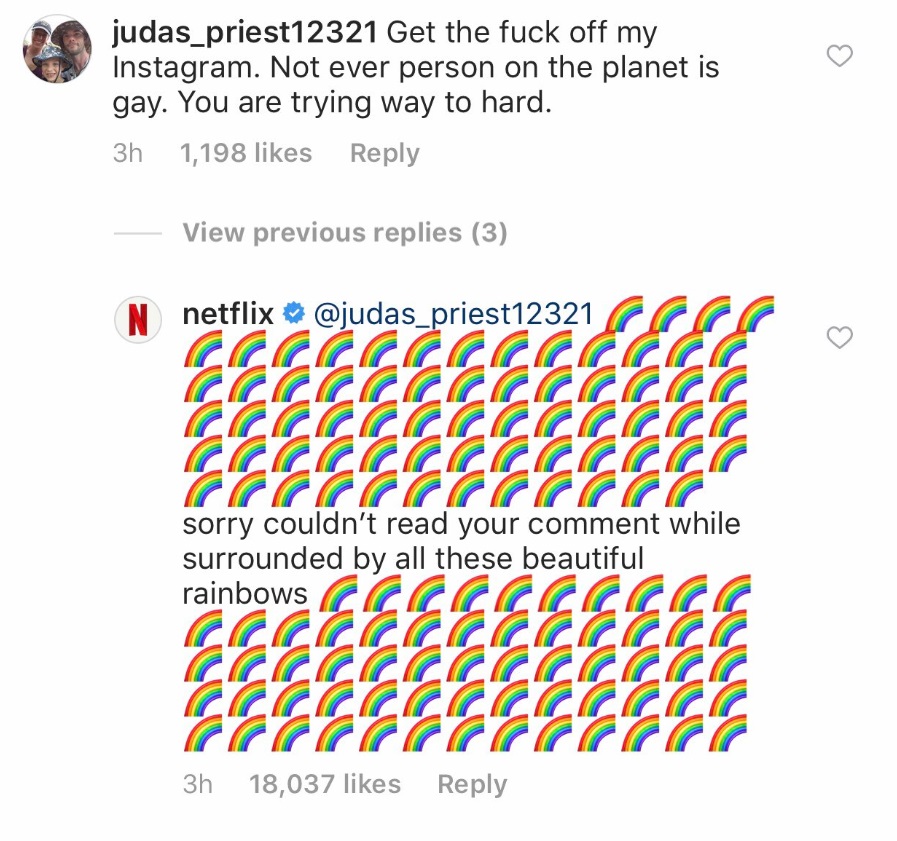Show the 18,037 likes list
The height and width of the screenshot is (841, 897).
pyautogui.click(x=325, y=784)
